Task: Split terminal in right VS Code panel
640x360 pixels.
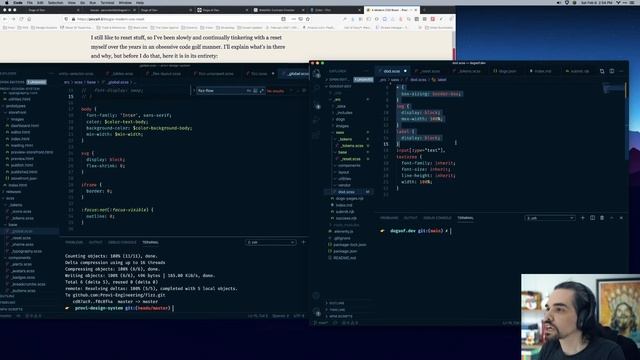Action: click(x=592, y=218)
